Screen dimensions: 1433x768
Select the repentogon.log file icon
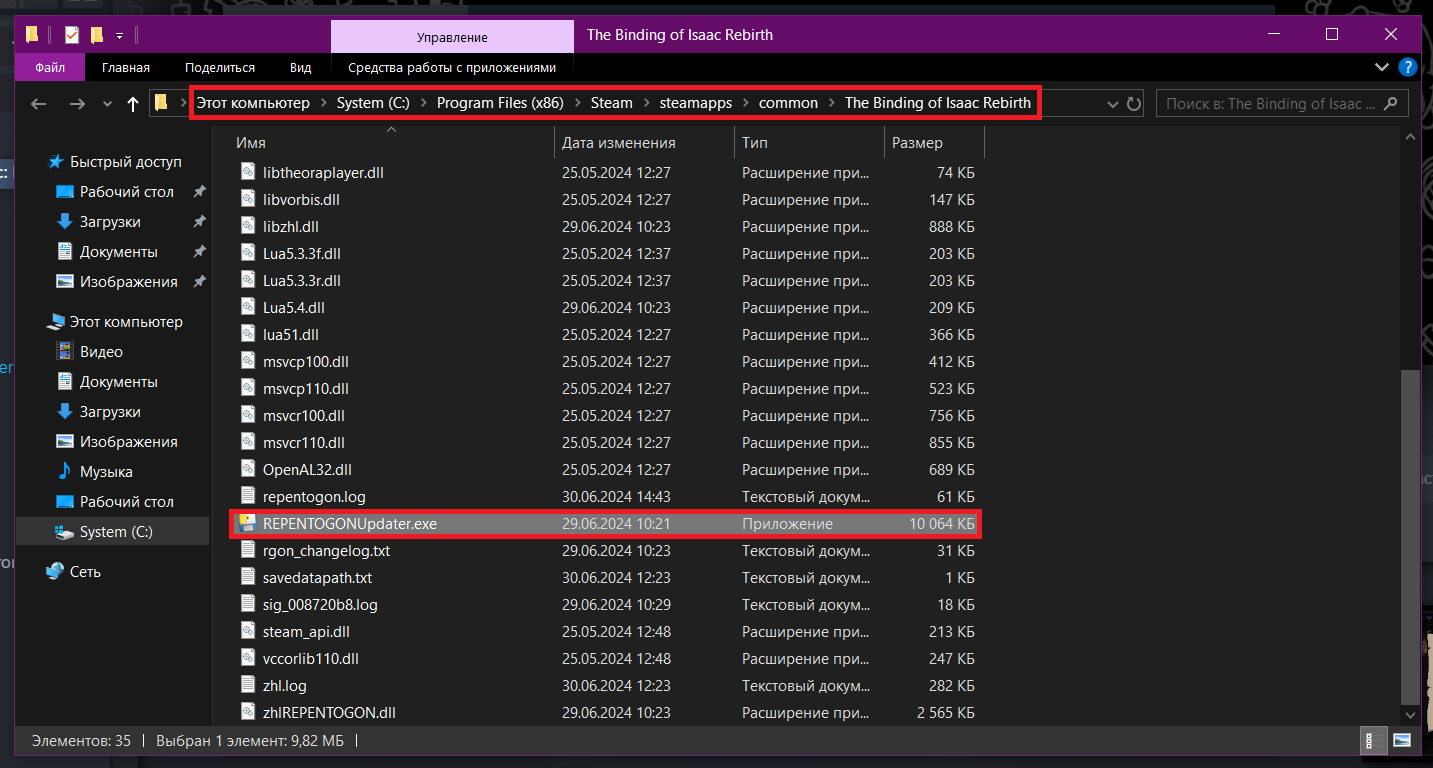pyautogui.click(x=248, y=496)
